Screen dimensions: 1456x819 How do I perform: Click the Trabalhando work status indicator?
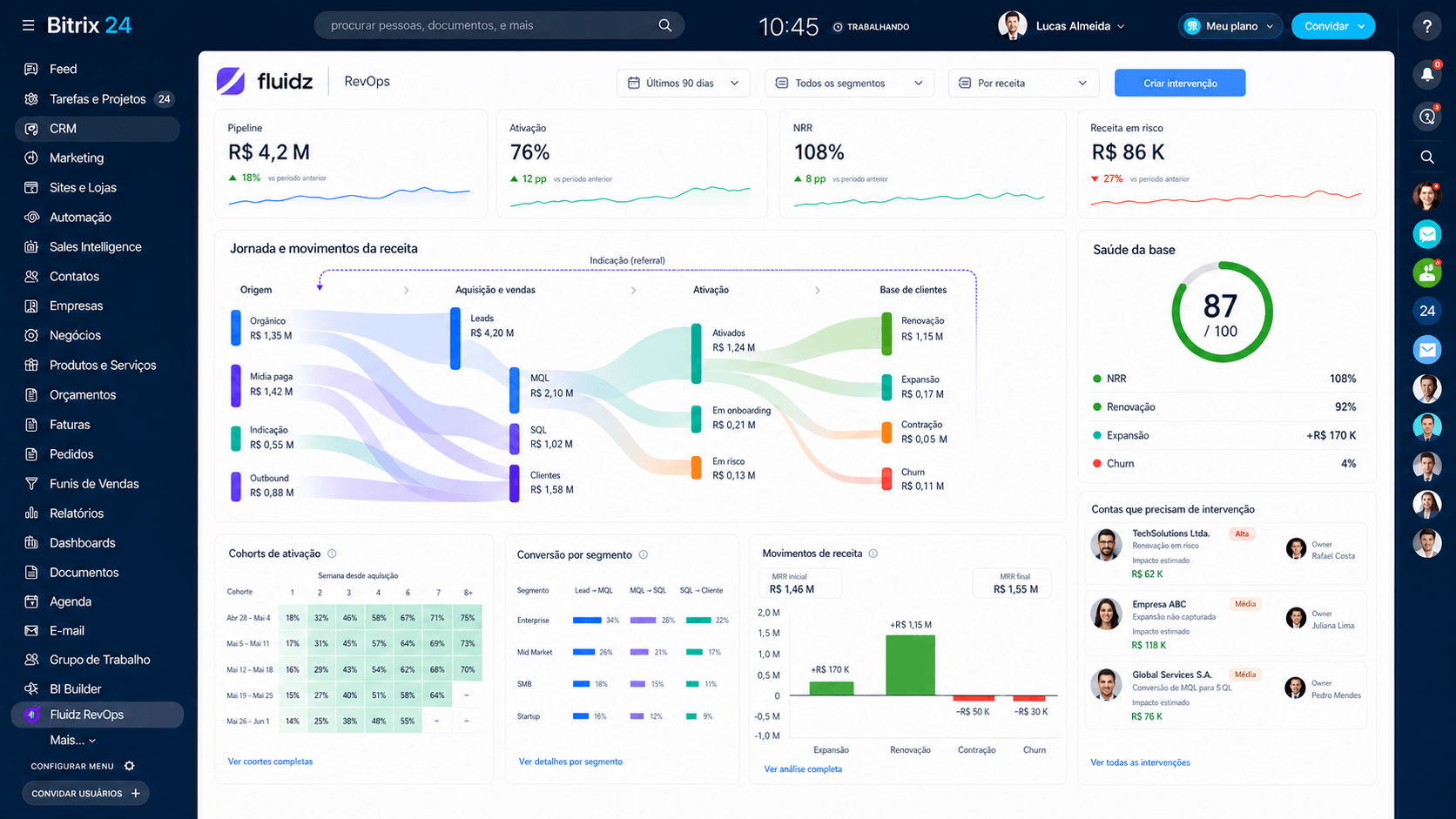point(871,27)
